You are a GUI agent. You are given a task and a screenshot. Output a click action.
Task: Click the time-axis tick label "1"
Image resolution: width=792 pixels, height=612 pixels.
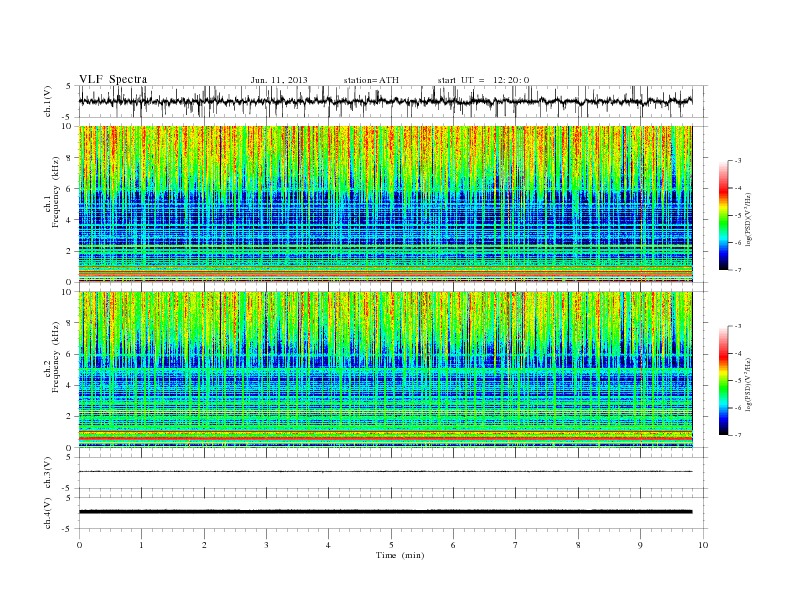(x=141, y=545)
